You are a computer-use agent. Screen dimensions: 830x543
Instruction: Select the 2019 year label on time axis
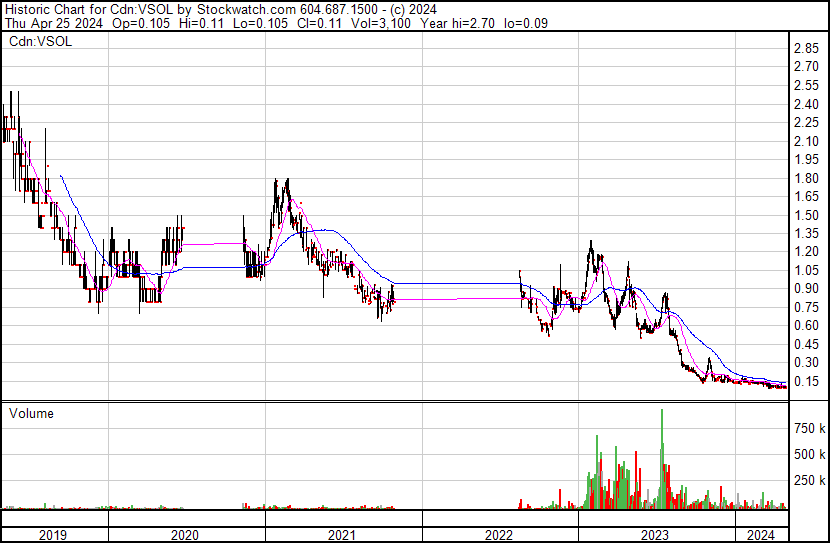click(54, 534)
